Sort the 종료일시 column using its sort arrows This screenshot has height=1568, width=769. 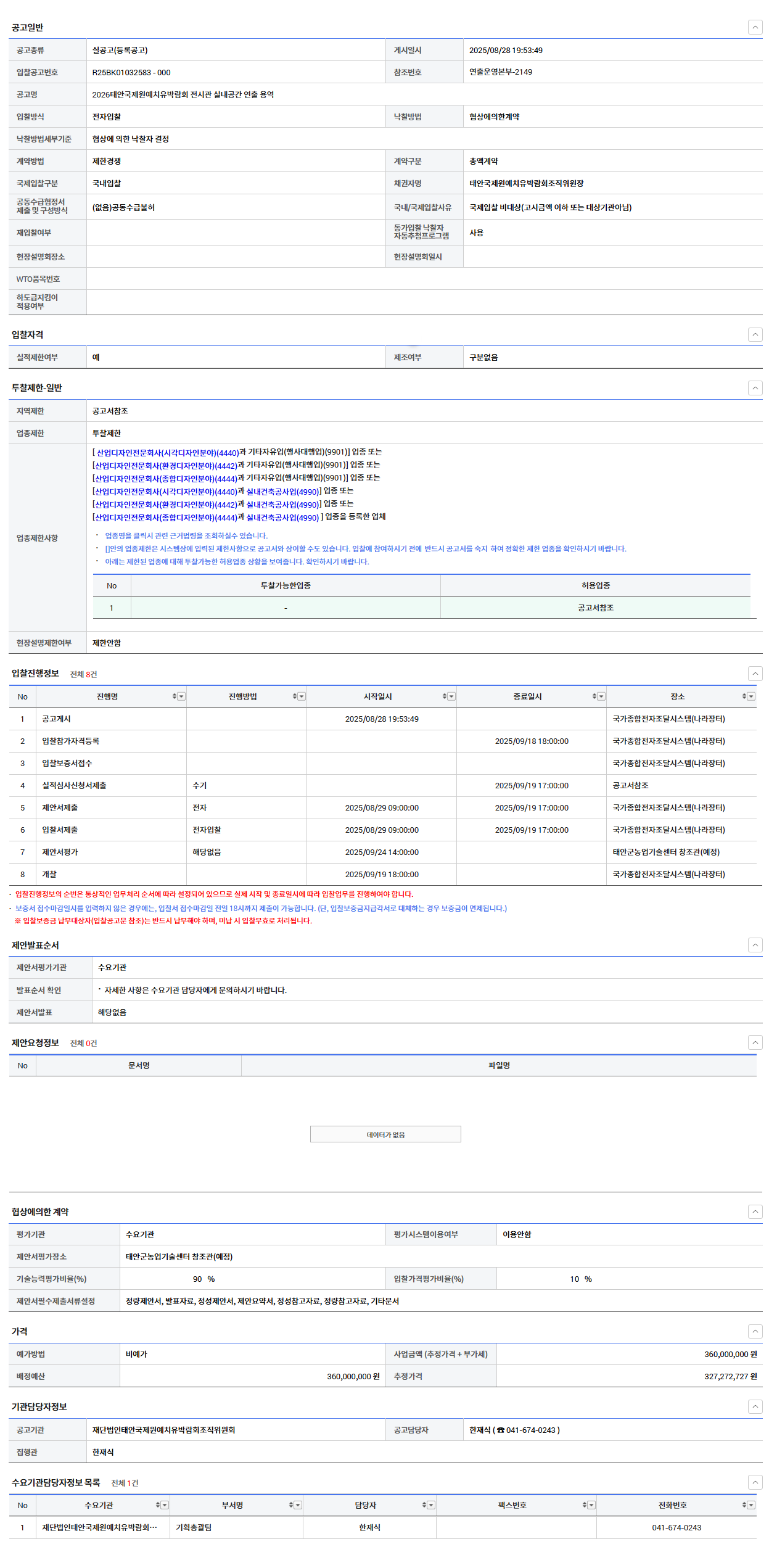[594, 696]
